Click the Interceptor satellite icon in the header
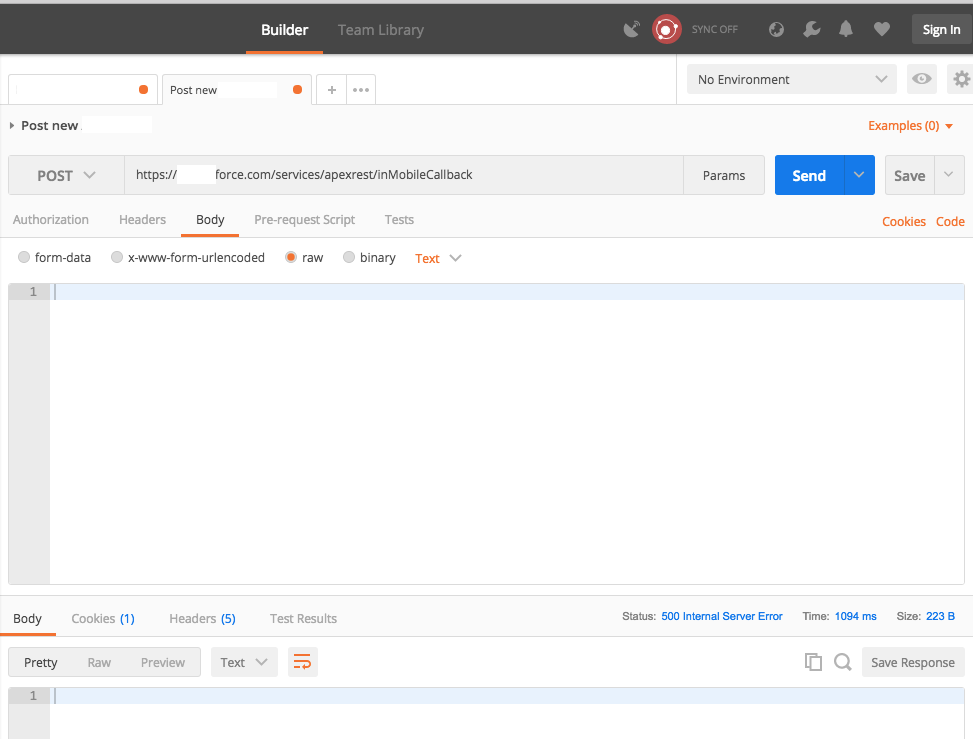973x739 pixels. pos(632,29)
